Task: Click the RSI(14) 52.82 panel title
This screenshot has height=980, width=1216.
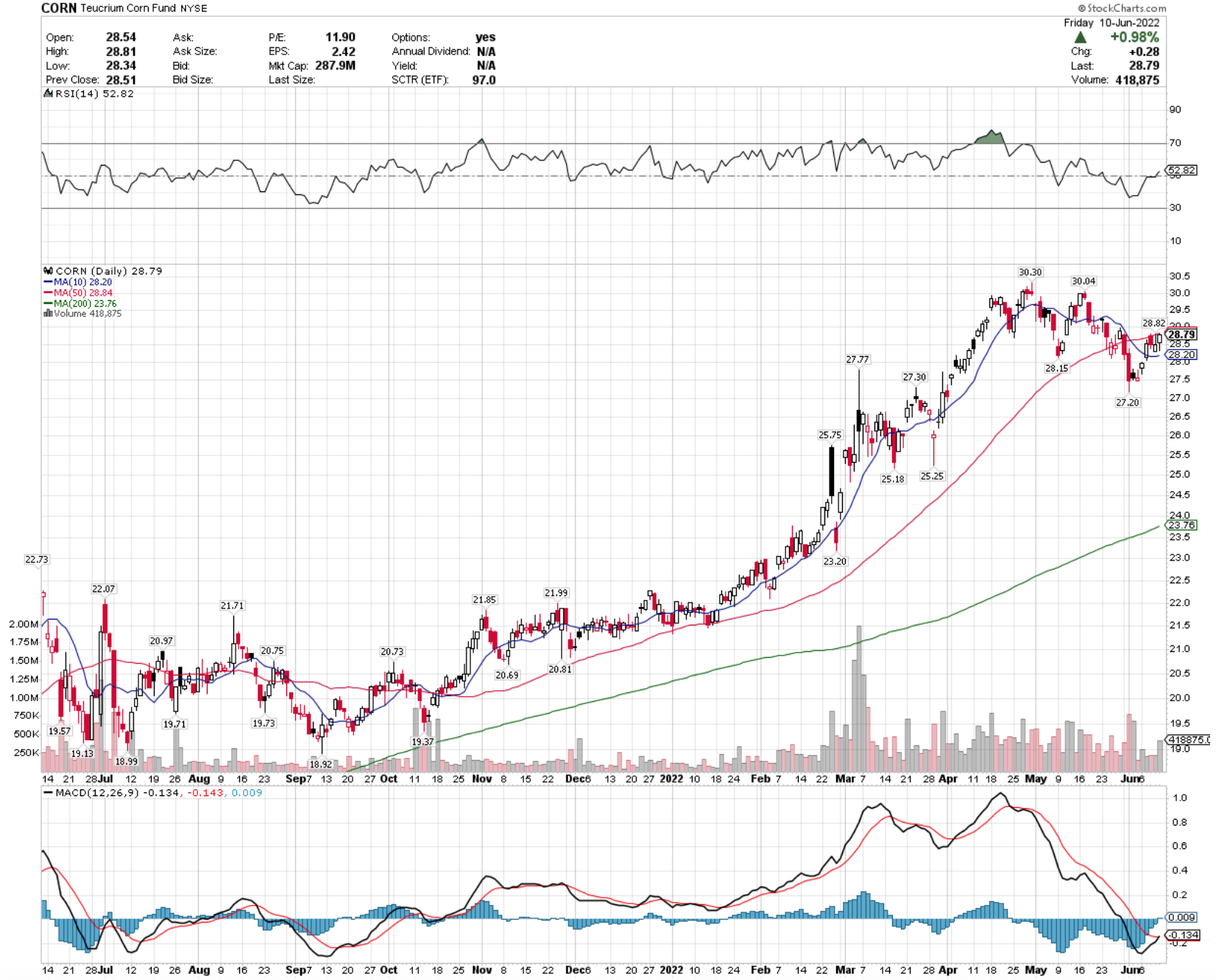Action: click(x=94, y=93)
